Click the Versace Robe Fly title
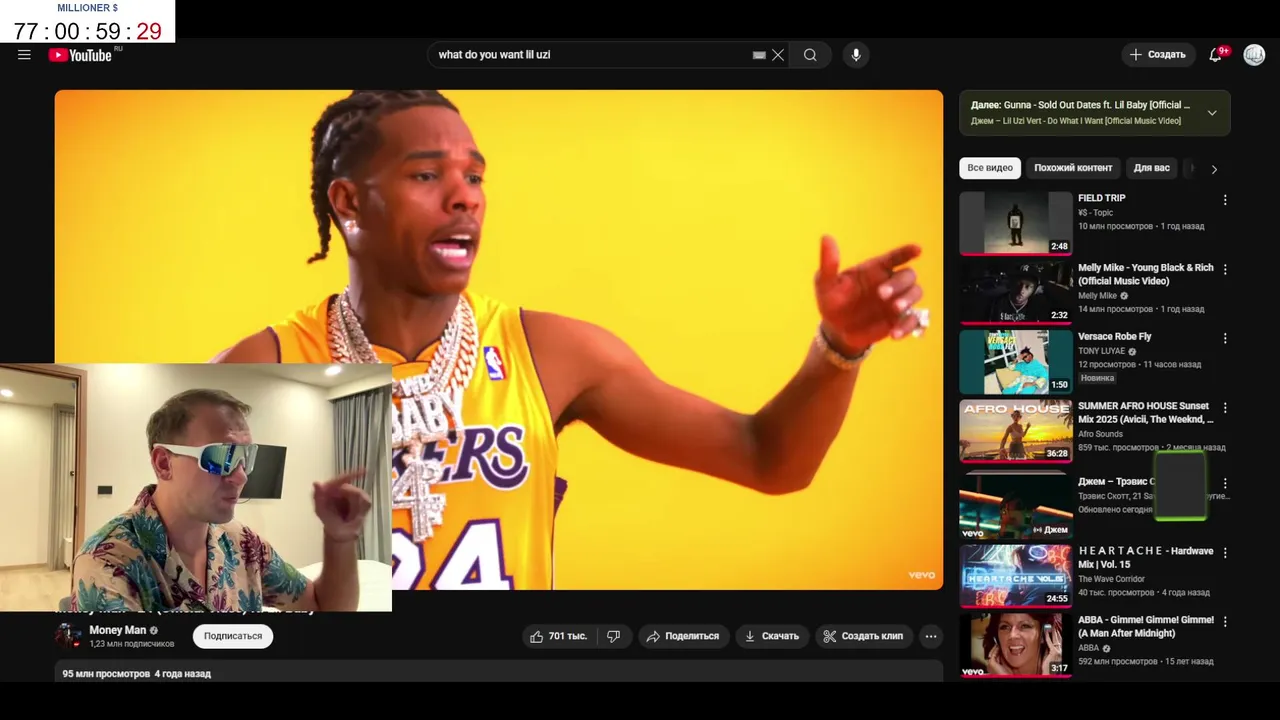Viewport: 1280px width, 720px height. (x=1114, y=337)
